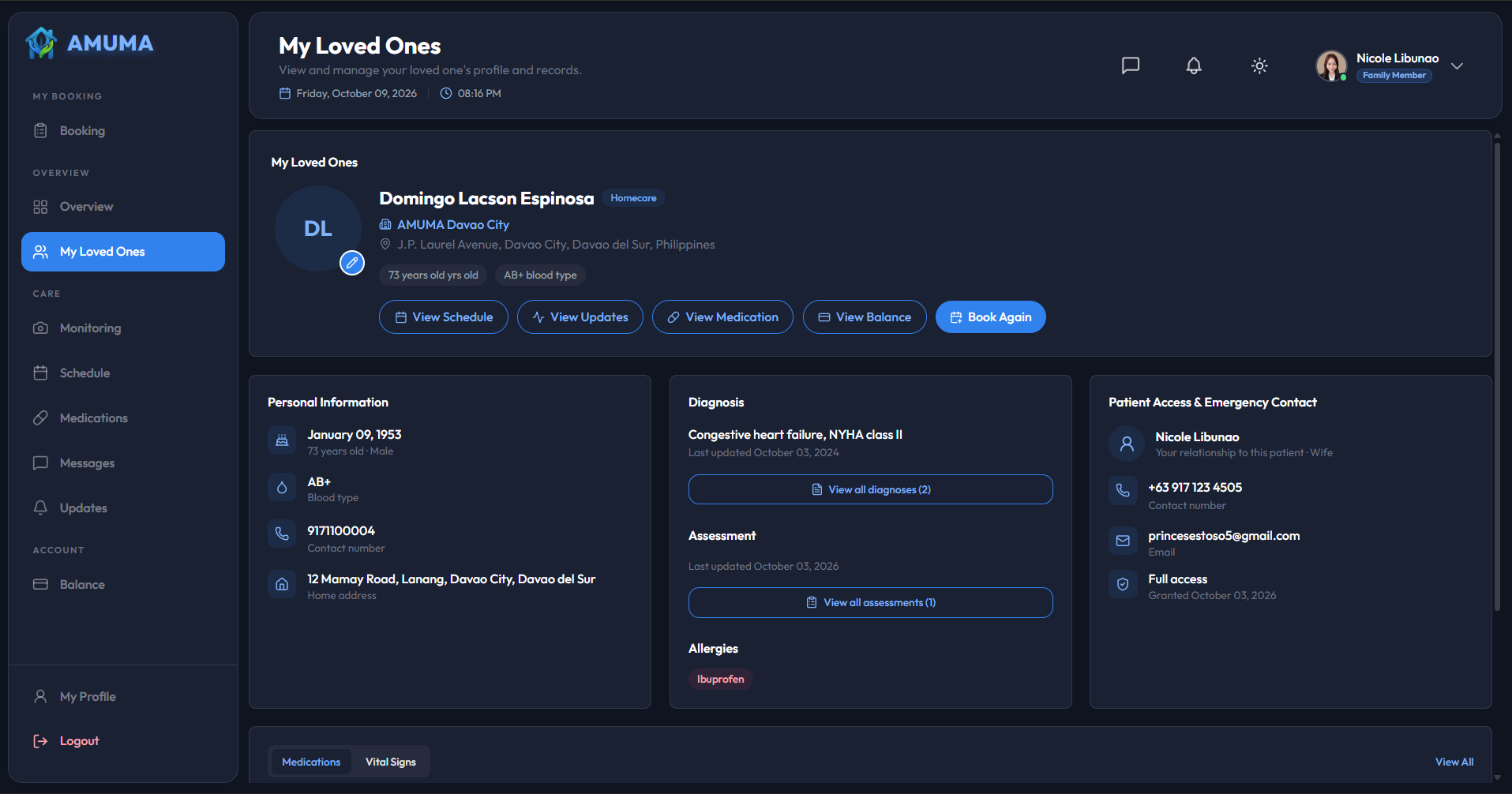Select My Loved Ones sidebar item
The image size is (1512, 794).
123,252
